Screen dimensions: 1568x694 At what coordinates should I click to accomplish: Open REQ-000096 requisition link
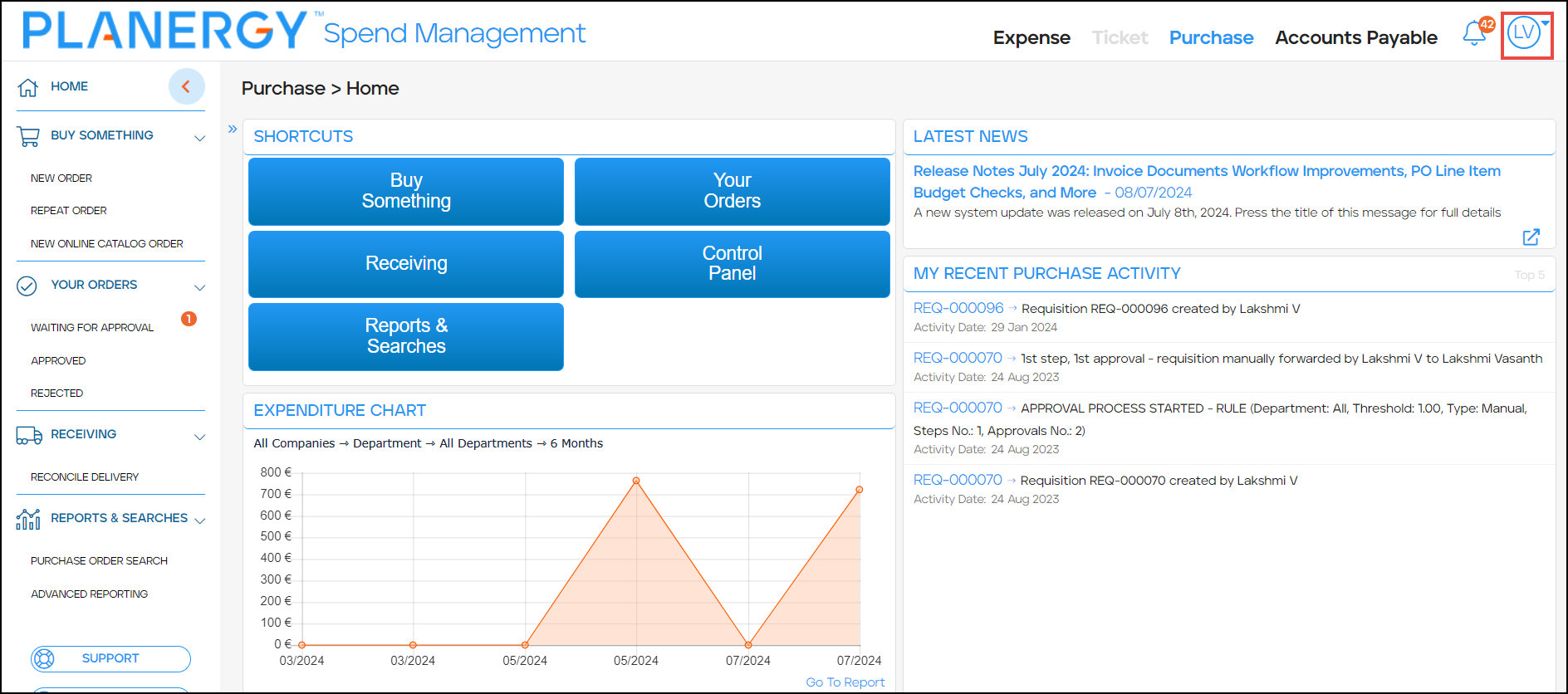pyautogui.click(x=958, y=308)
